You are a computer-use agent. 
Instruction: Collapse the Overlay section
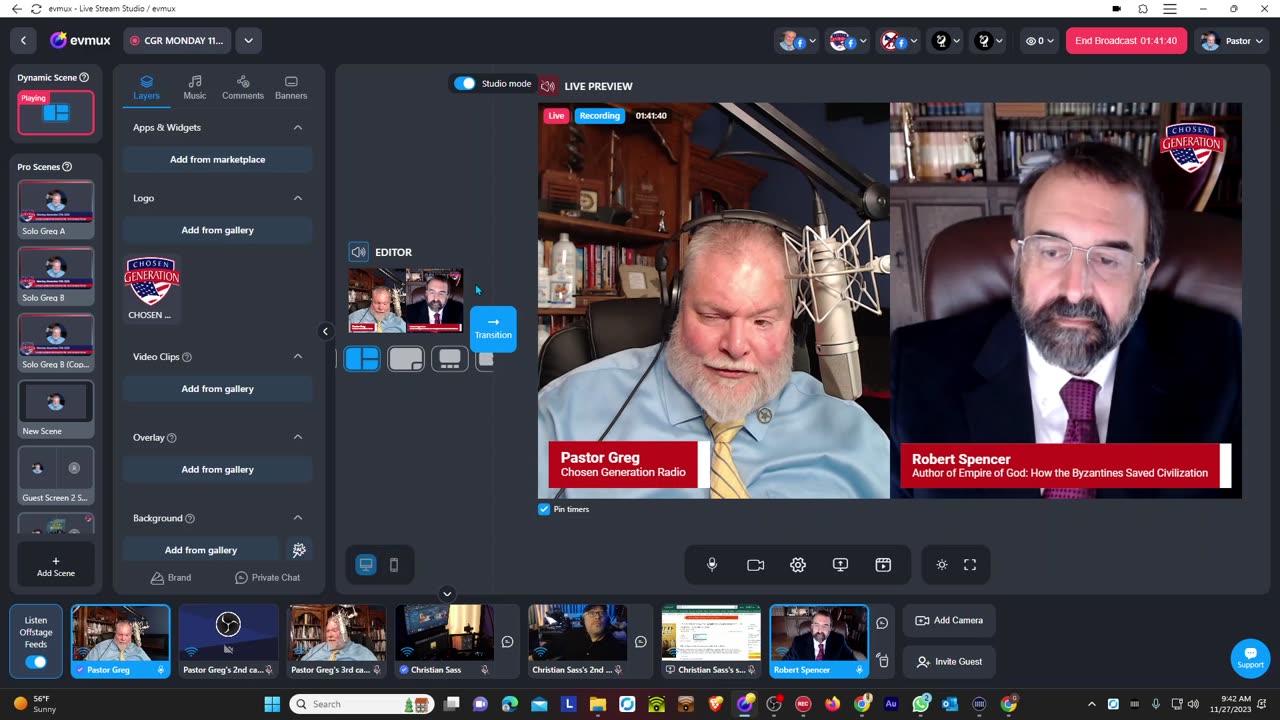pos(298,437)
